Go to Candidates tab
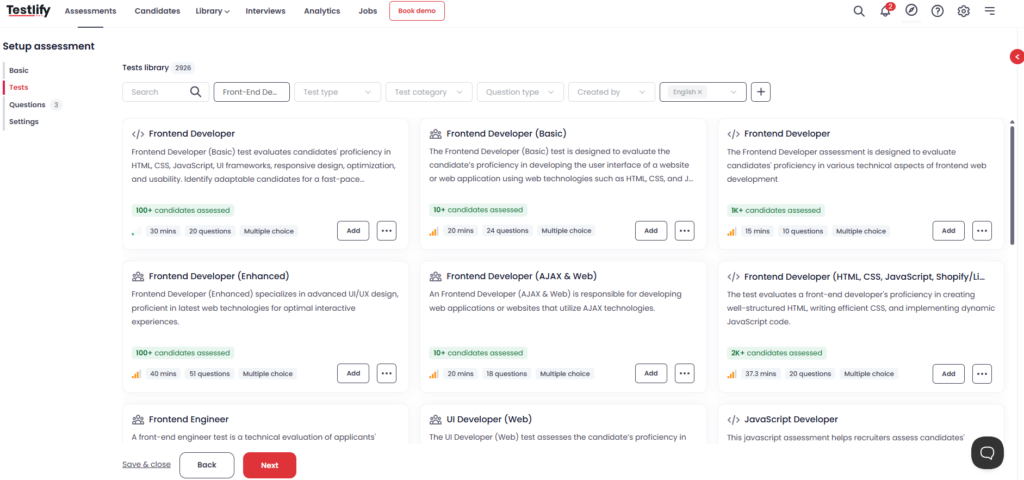The height and width of the screenshot is (480, 1024). [x=157, y=11]
